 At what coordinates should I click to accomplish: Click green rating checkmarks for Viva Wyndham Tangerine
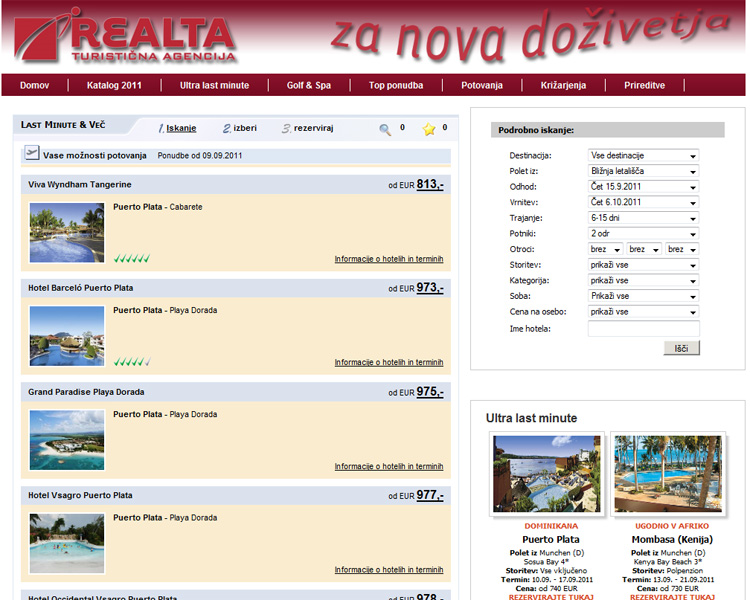(132, 258)
